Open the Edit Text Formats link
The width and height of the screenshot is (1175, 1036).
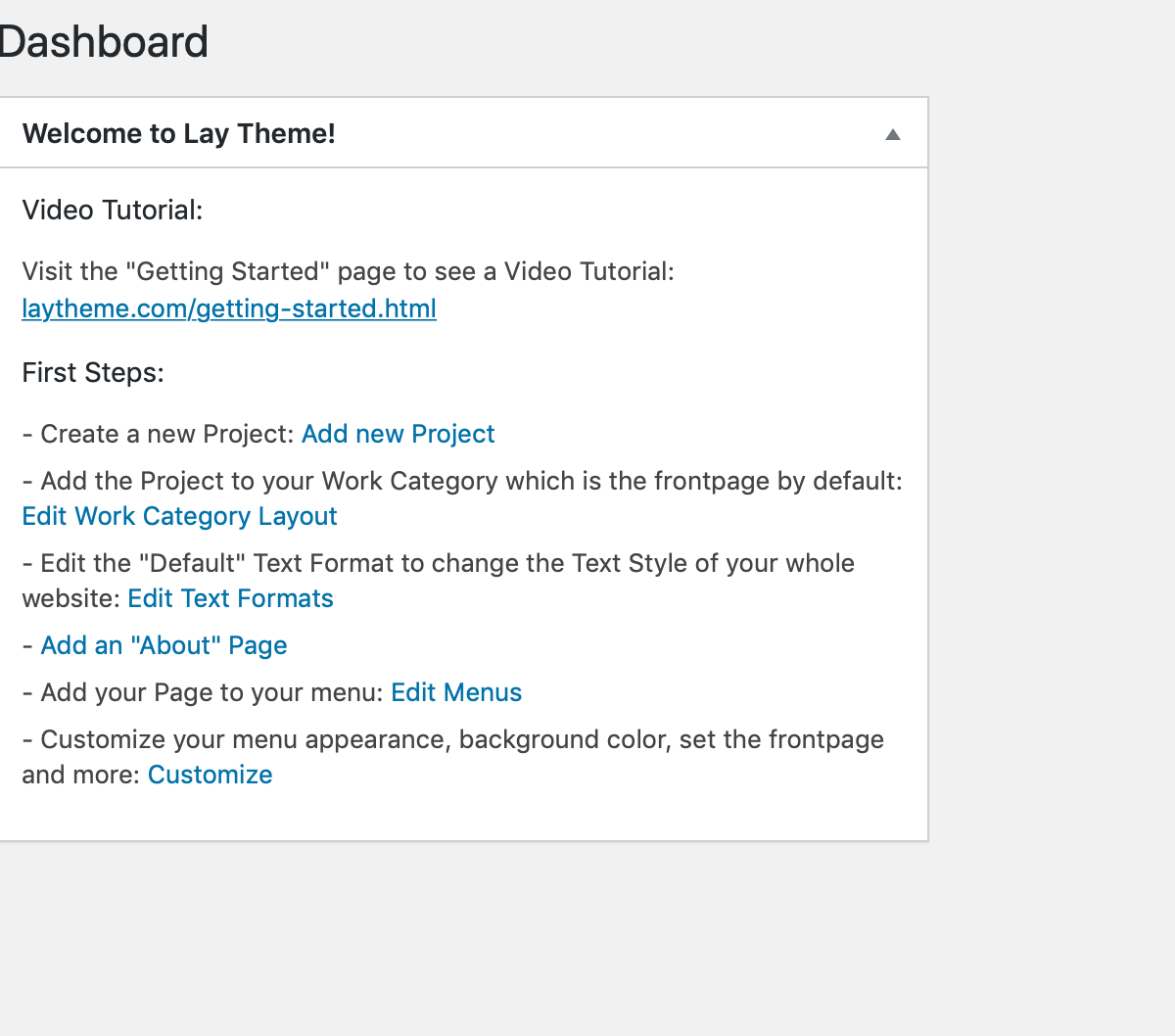coord(230,598)
